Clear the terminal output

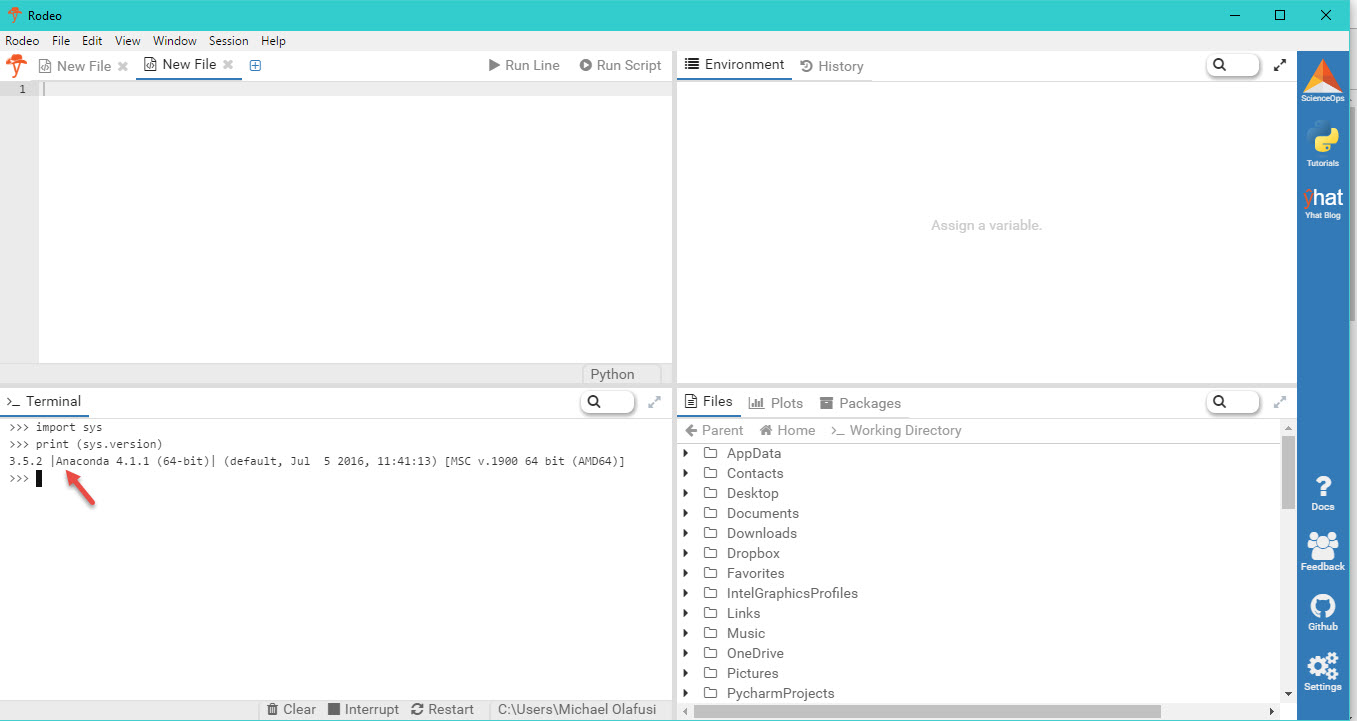[290, 709]
